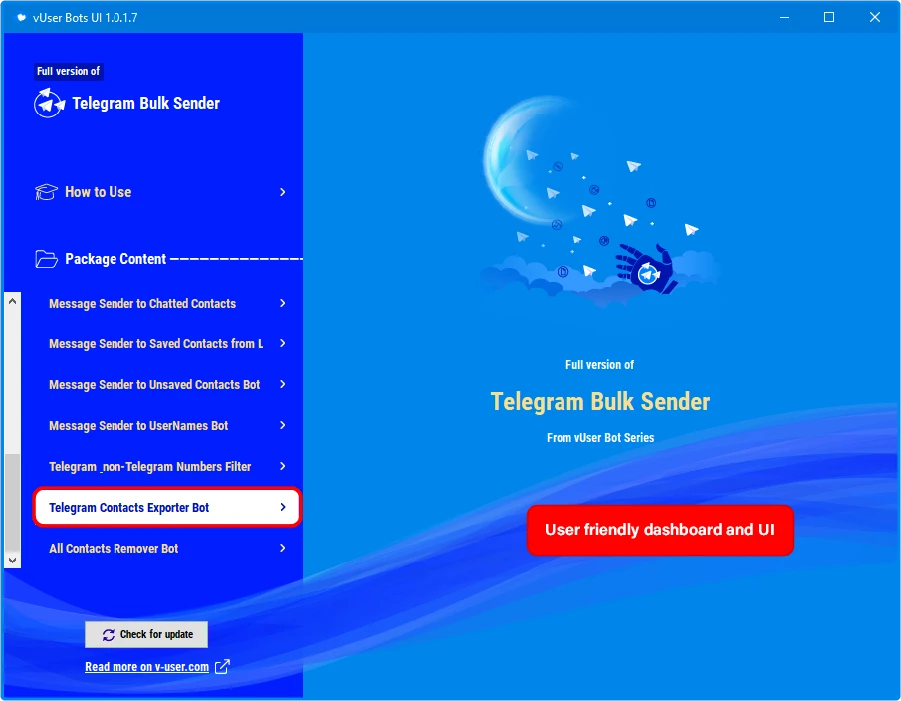901x701 pixels.
Task: Click From vUser Bot Series text
Action: click(x=600, y=438)
